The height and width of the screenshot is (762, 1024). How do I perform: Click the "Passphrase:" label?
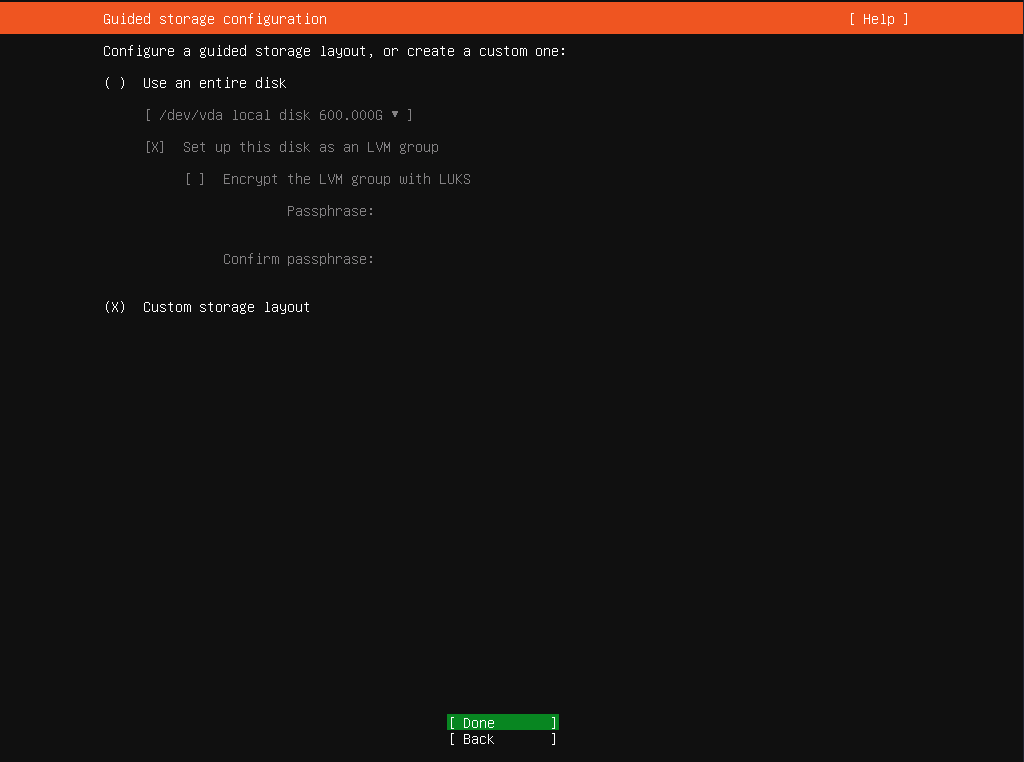330,211
